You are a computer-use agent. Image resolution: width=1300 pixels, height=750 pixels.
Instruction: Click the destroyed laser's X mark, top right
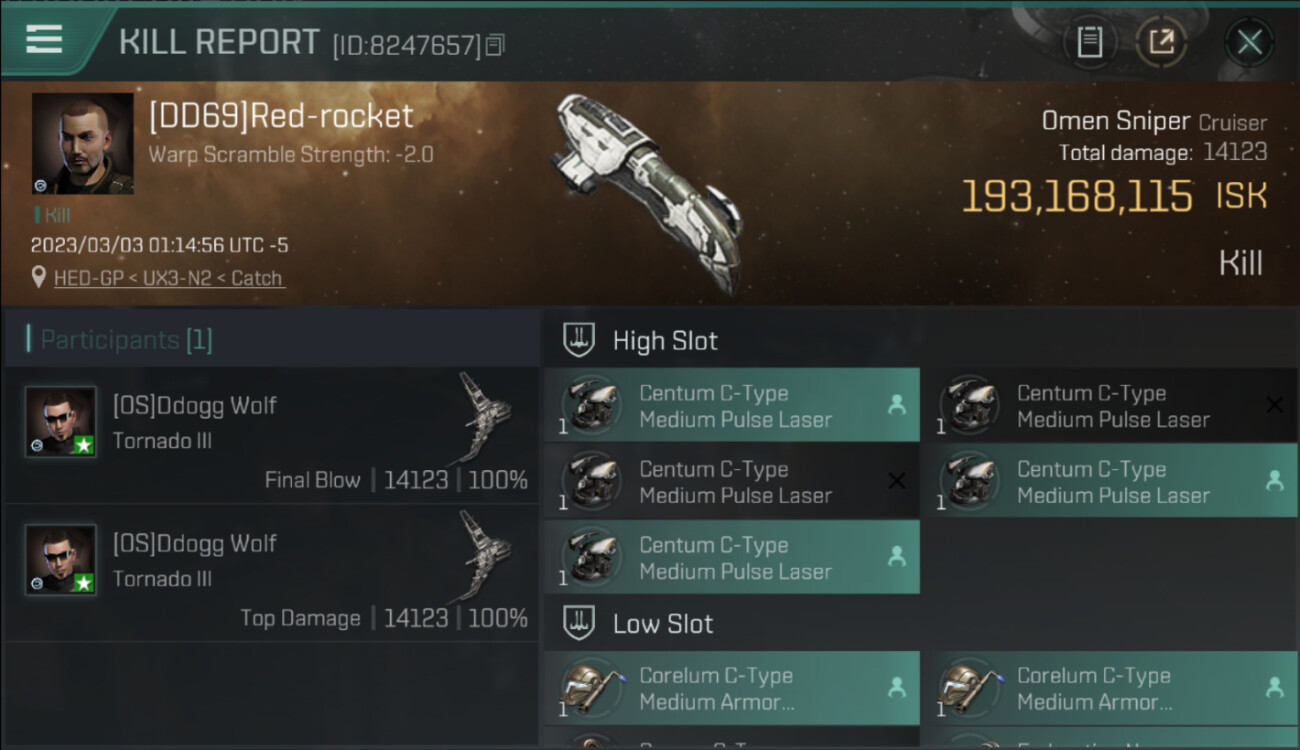pos(1274,405)
